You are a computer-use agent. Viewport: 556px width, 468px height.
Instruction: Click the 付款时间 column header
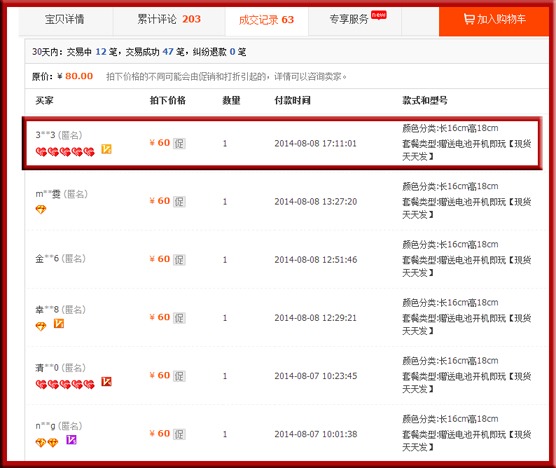pos(292,100)
